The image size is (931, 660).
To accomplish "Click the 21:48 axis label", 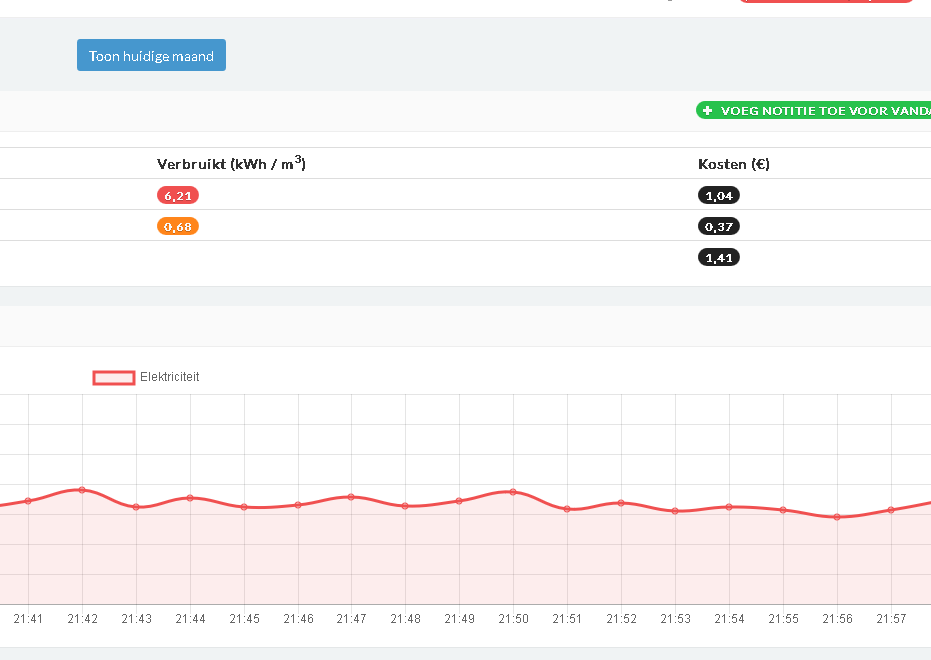I will point(406,618).
